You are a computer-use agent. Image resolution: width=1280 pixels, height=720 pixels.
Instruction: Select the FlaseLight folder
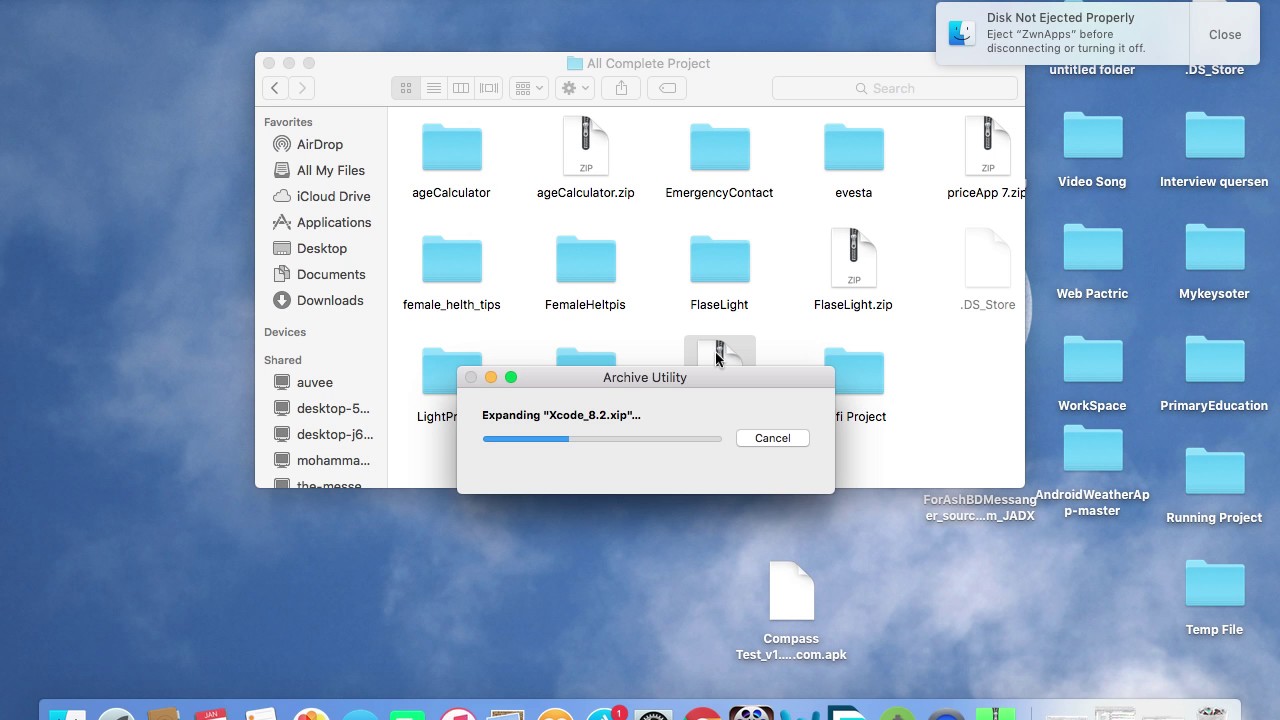pyautogui.click(x=719, y=259)
